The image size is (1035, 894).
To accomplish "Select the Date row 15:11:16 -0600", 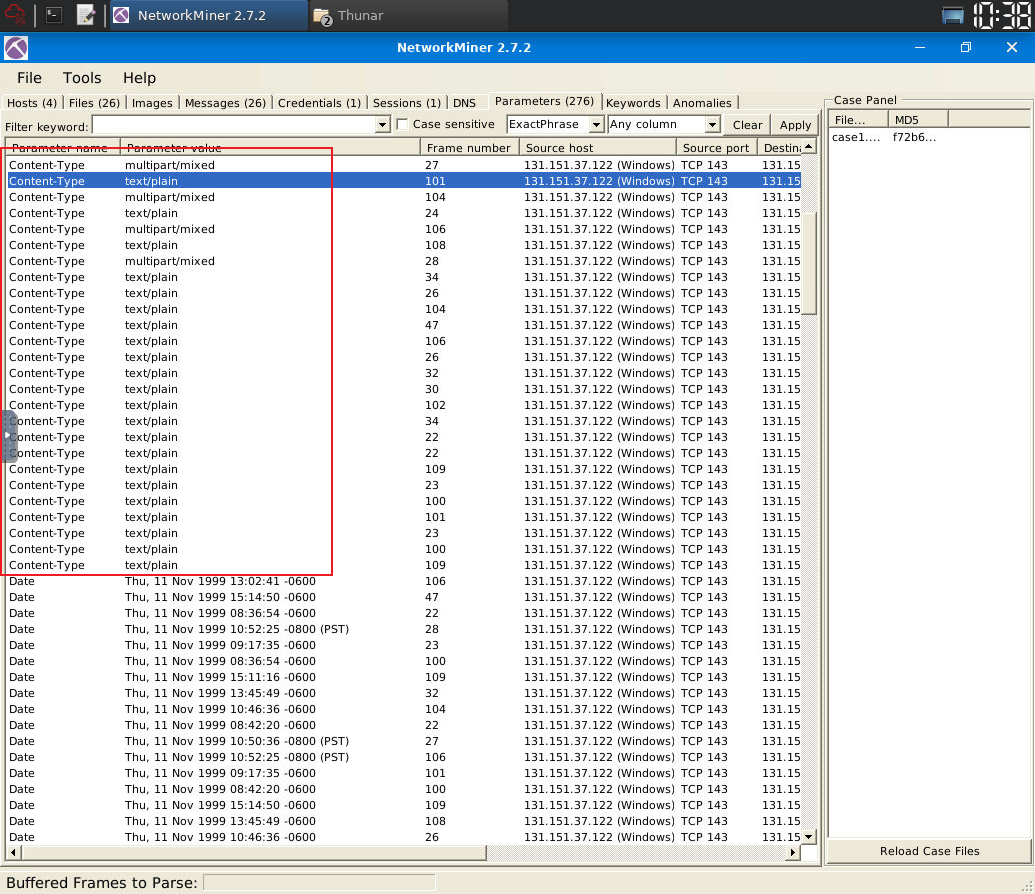I will [x=403, y=677].
